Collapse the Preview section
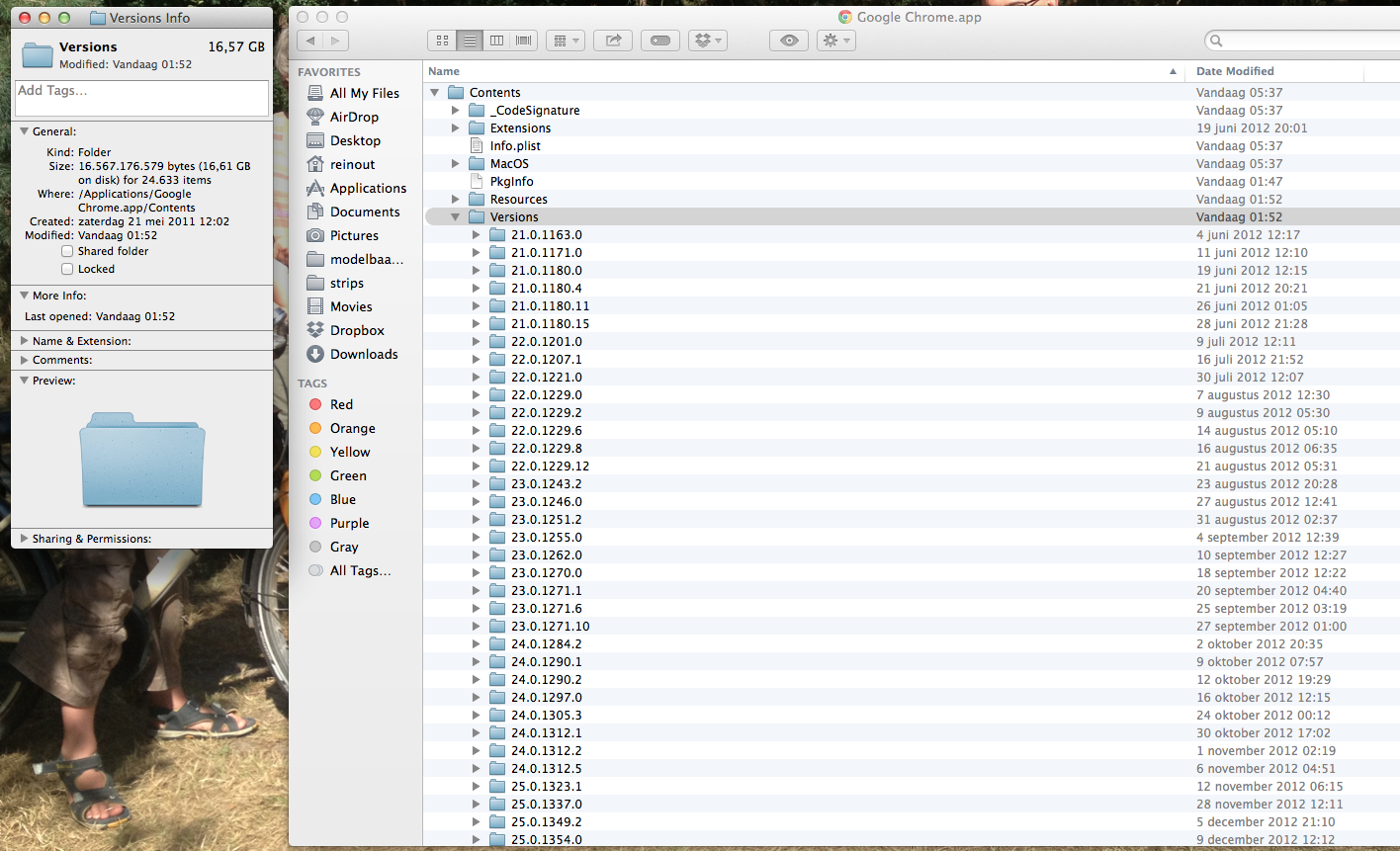The image size is (1400, 851). click(24, 381)
